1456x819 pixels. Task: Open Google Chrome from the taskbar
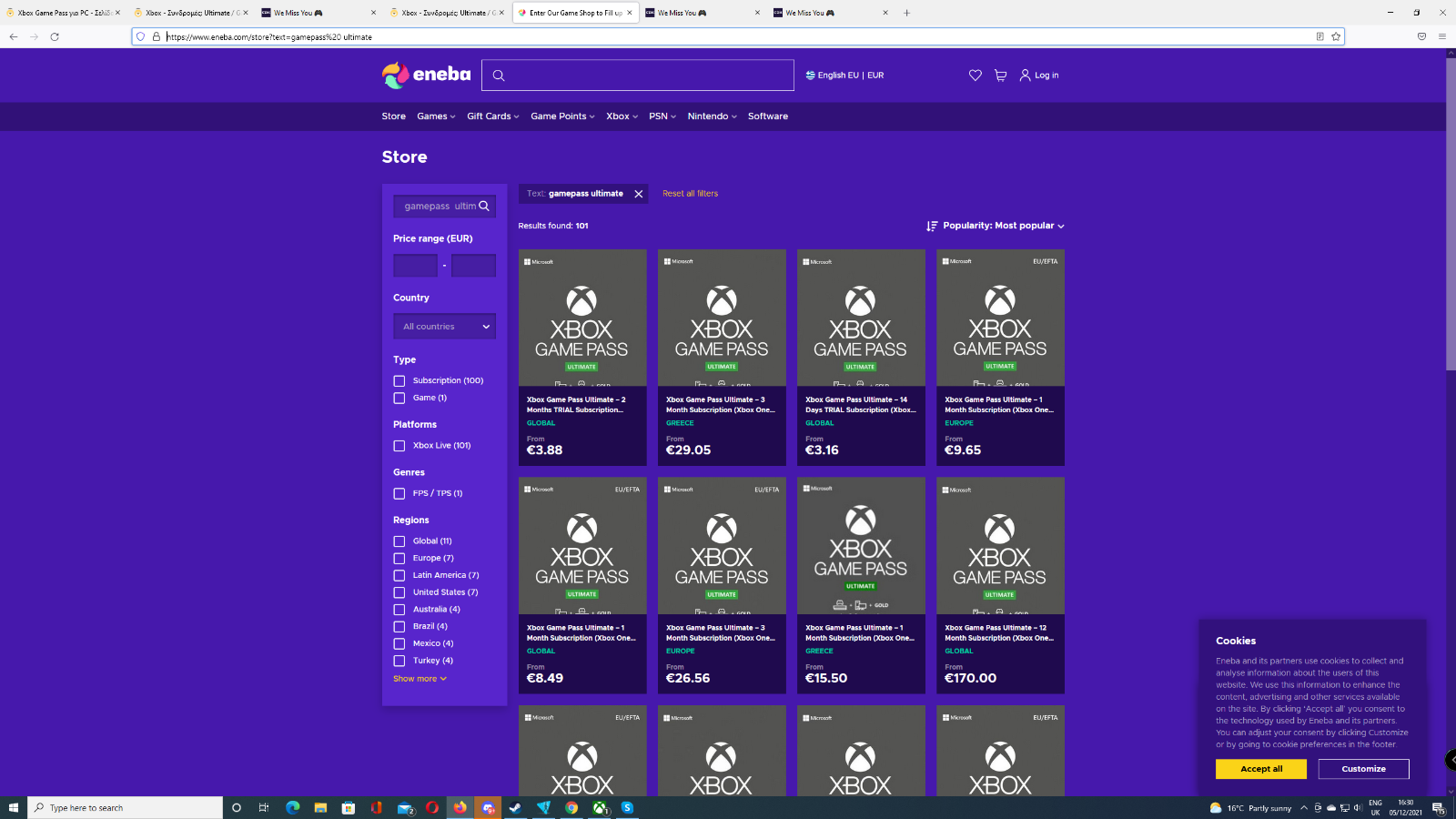tap(571, 807)
